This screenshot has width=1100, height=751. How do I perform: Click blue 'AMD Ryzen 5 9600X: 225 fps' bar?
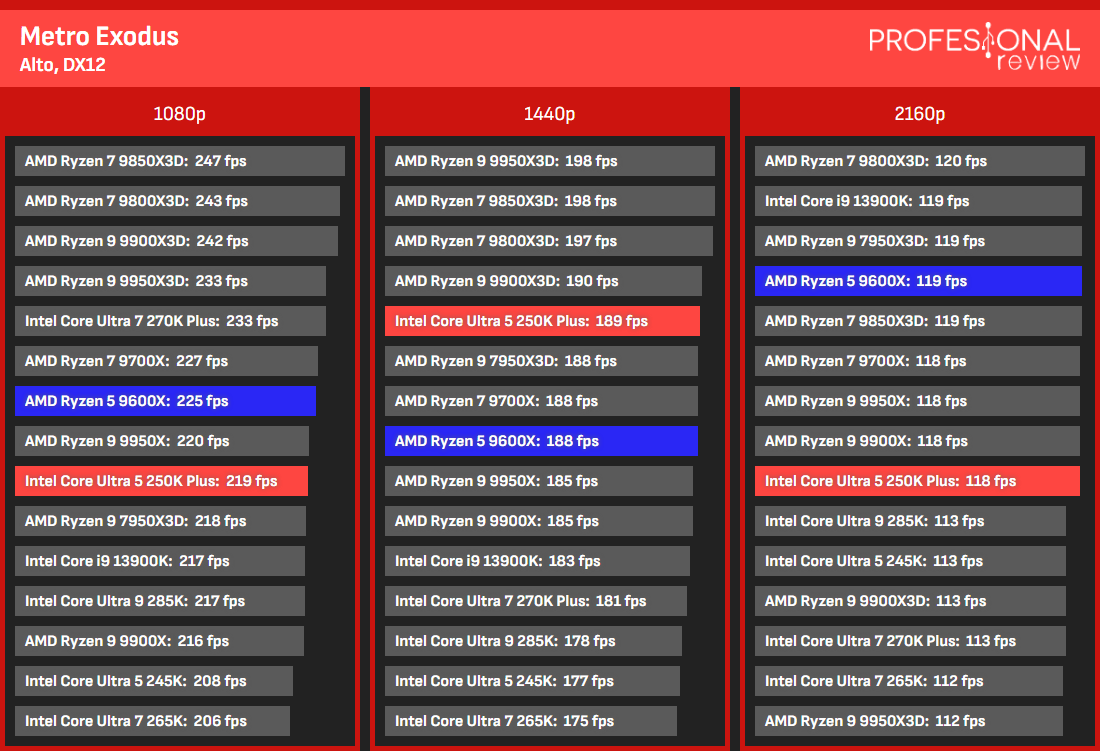coord(166,400)
